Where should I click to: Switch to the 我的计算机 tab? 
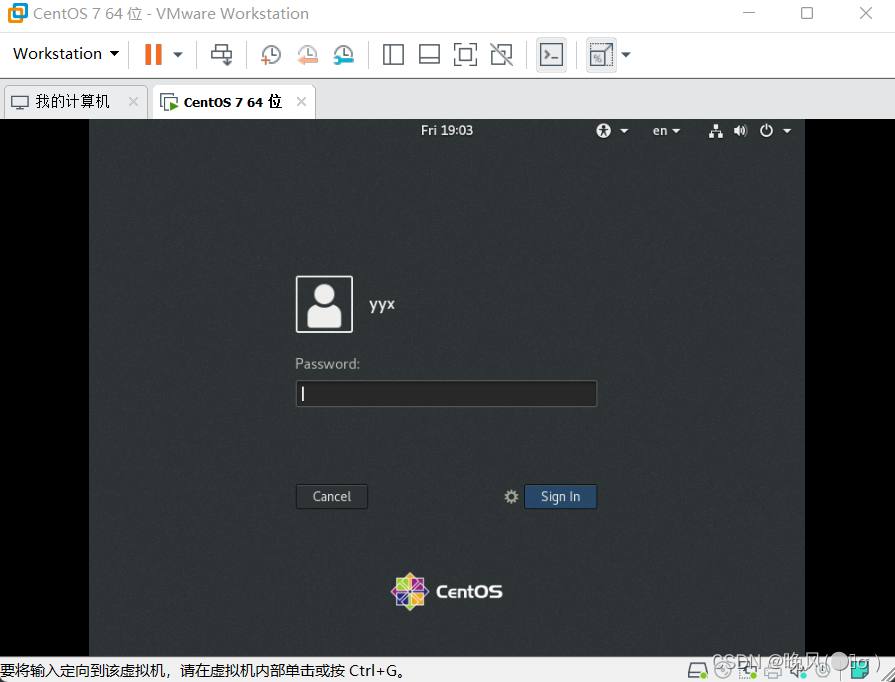[x=72, y=102]
